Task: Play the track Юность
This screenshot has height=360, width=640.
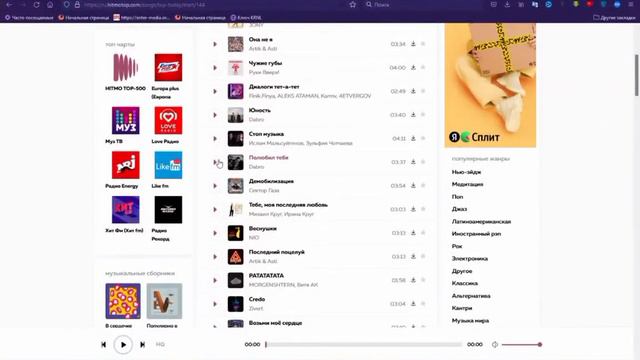Action: click(215, 115)
